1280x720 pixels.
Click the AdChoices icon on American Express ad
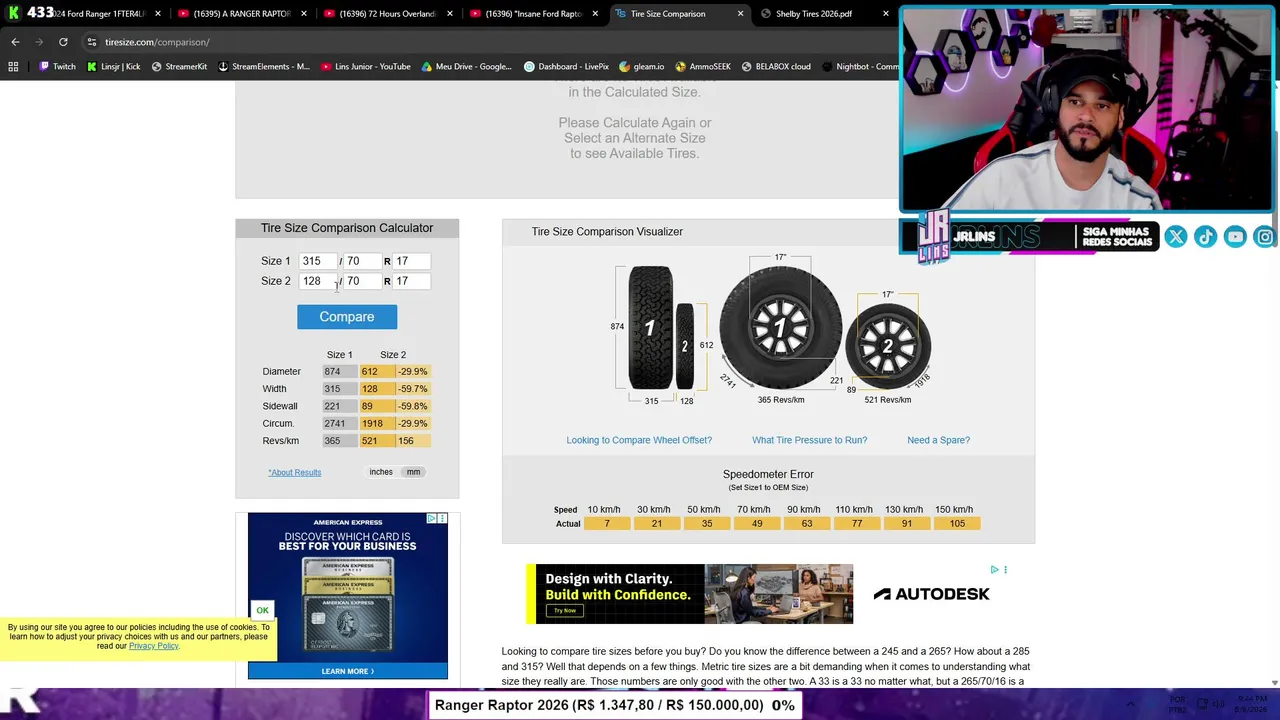click(432, 518)
